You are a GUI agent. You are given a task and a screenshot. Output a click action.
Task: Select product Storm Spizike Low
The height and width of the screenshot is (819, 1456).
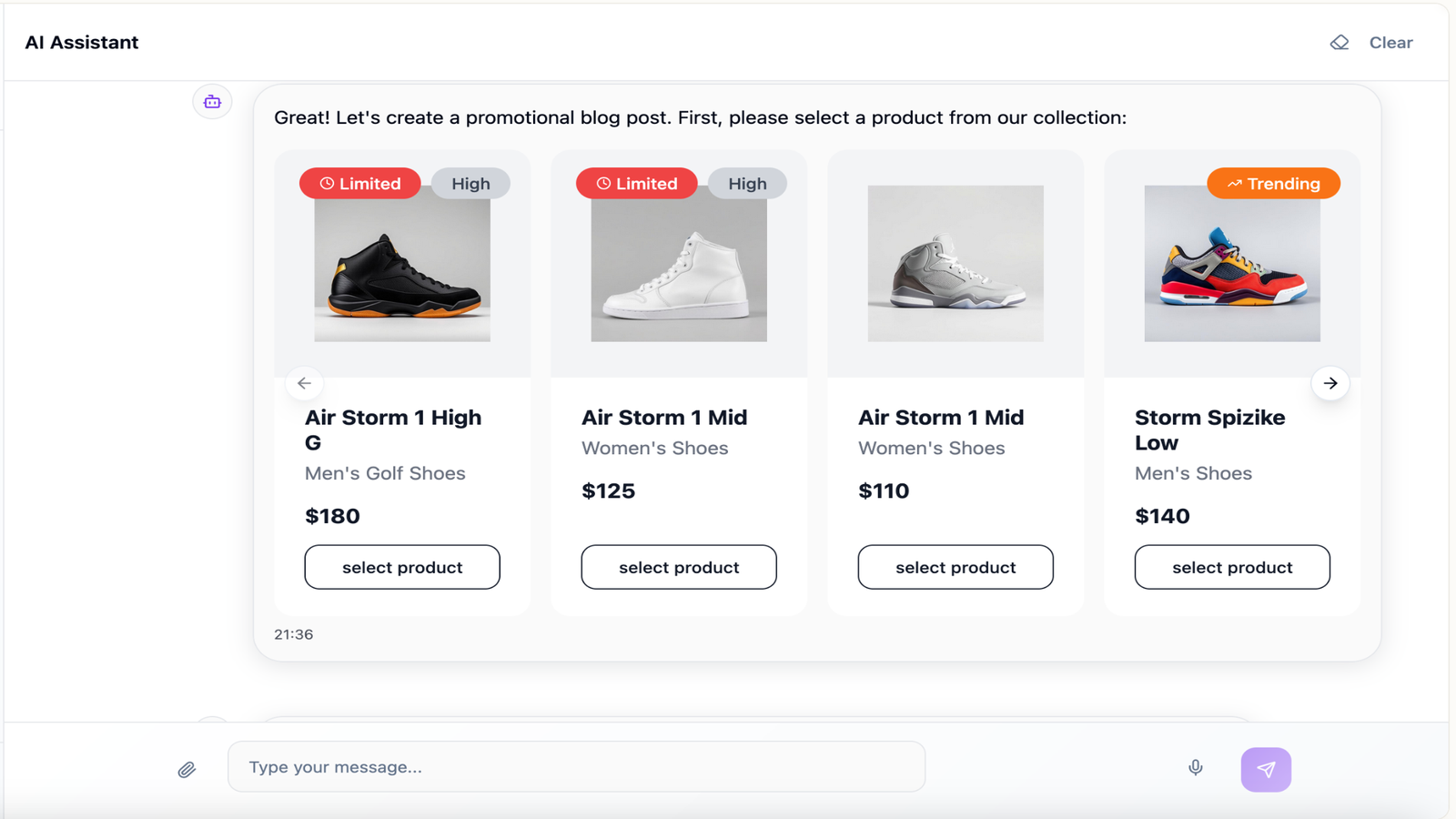coord(1231,567)
